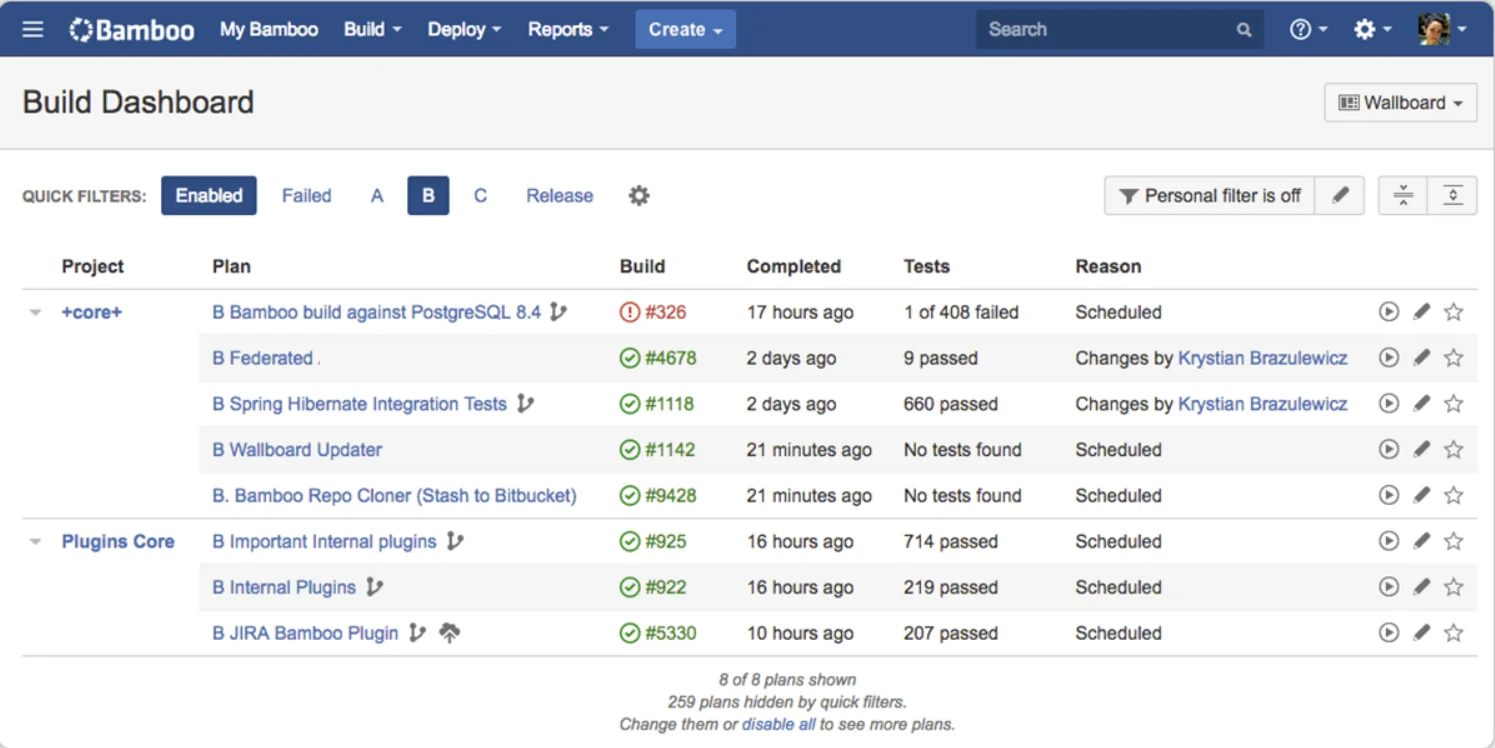Click the disable all link
Image resolution: width=1495 pixels, height=748 pixels.
(x=779, y=724)
